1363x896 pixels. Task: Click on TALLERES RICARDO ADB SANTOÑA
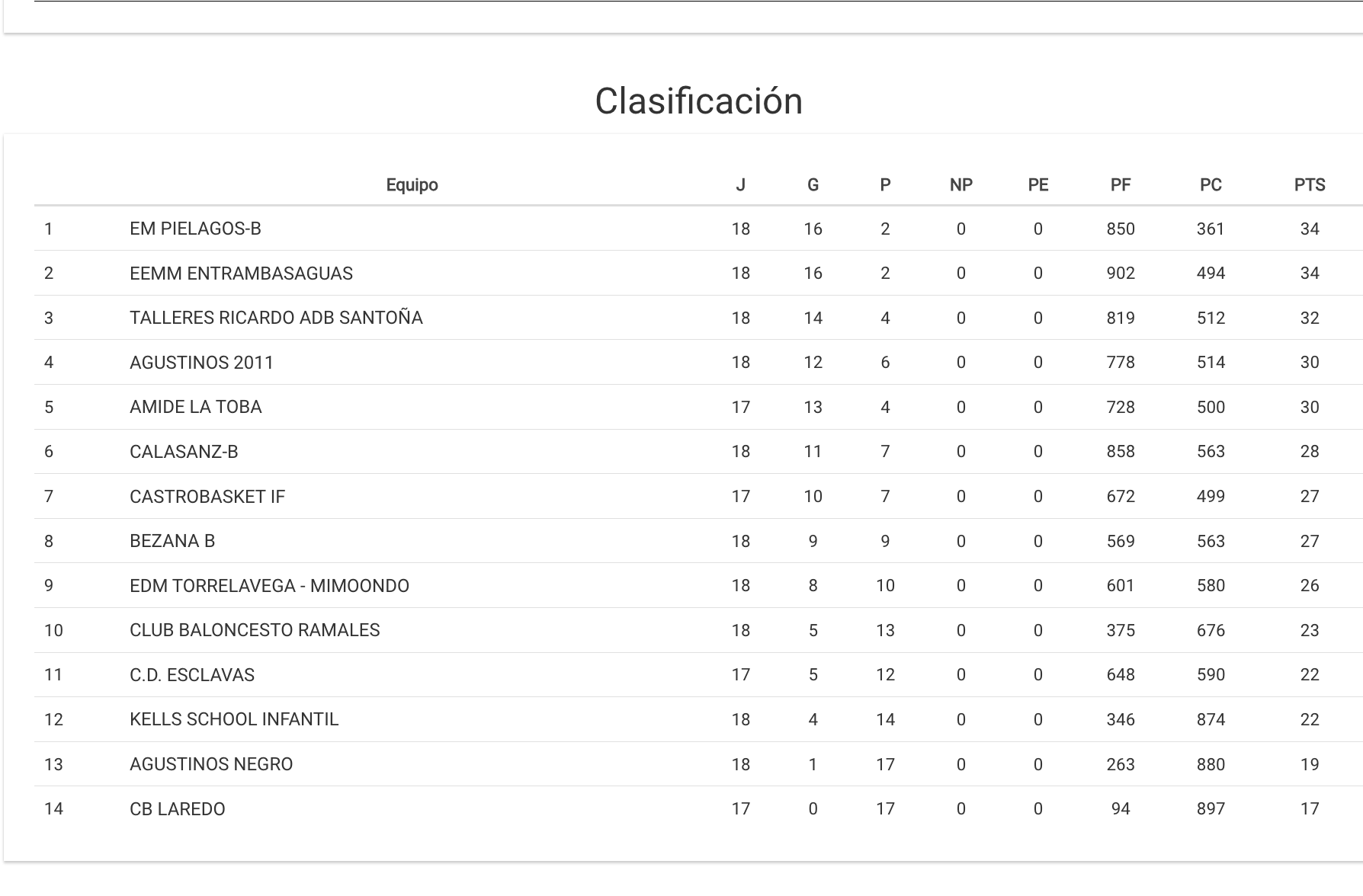[x=276, y=318]
